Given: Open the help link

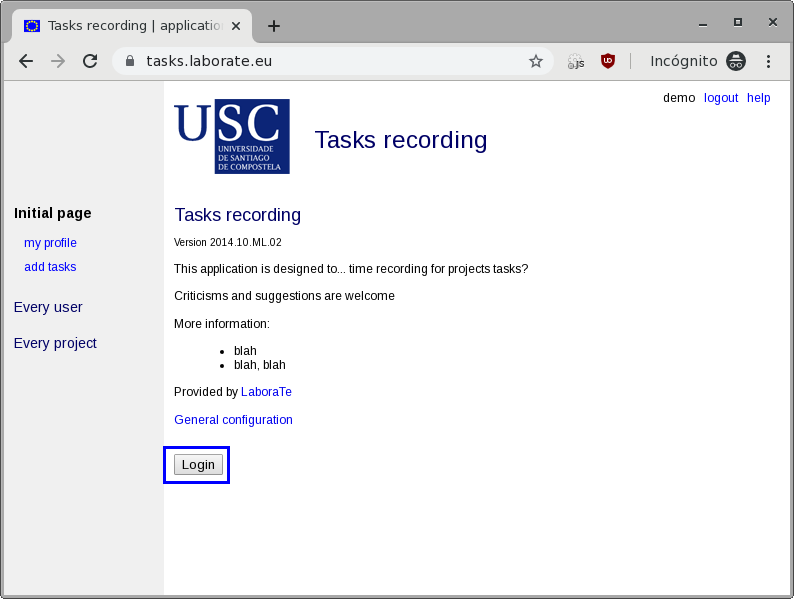Looking at the screenshot, I should (758, 98).
